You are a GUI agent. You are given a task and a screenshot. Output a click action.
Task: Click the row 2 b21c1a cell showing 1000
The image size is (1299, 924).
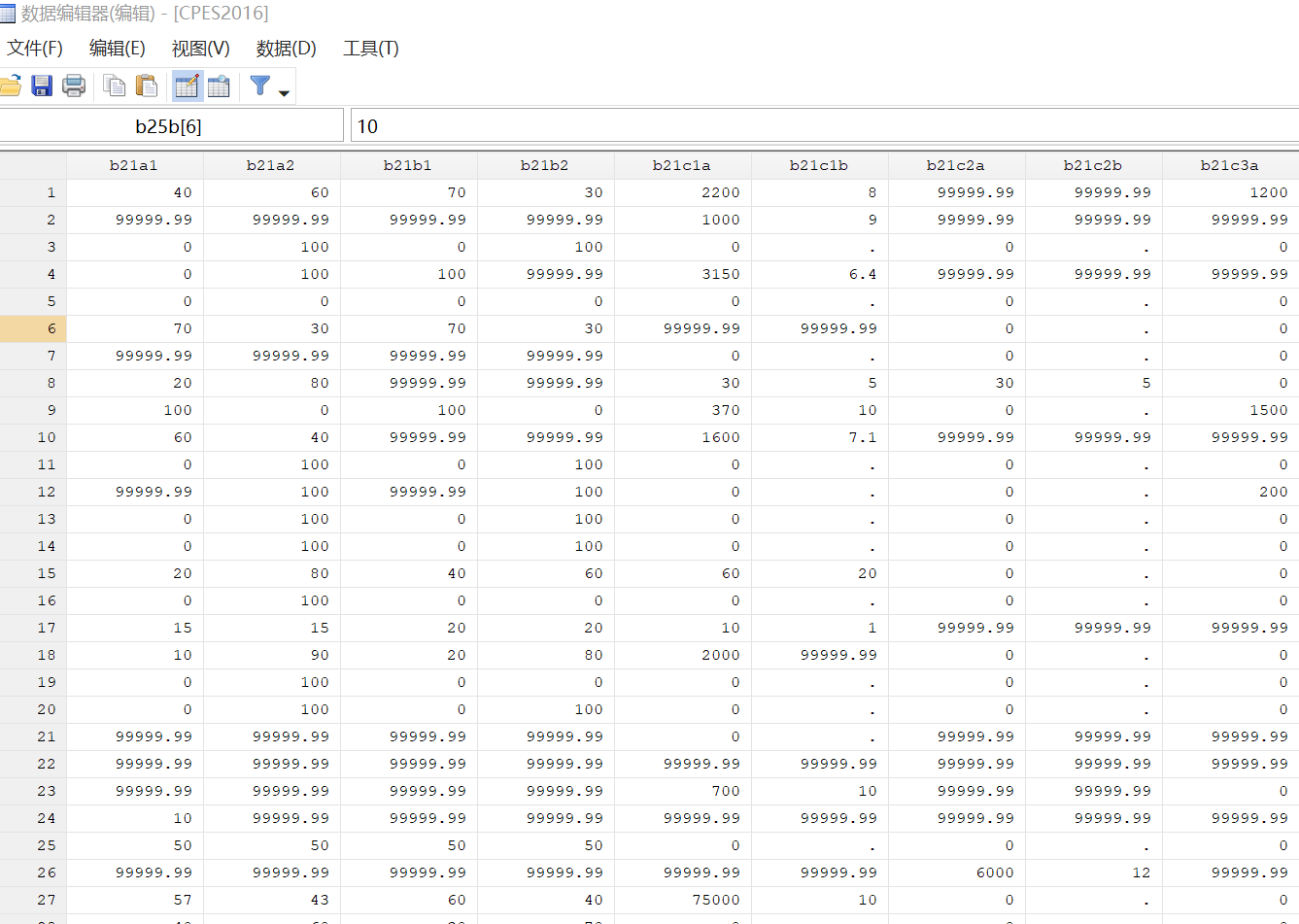[682, 220]
